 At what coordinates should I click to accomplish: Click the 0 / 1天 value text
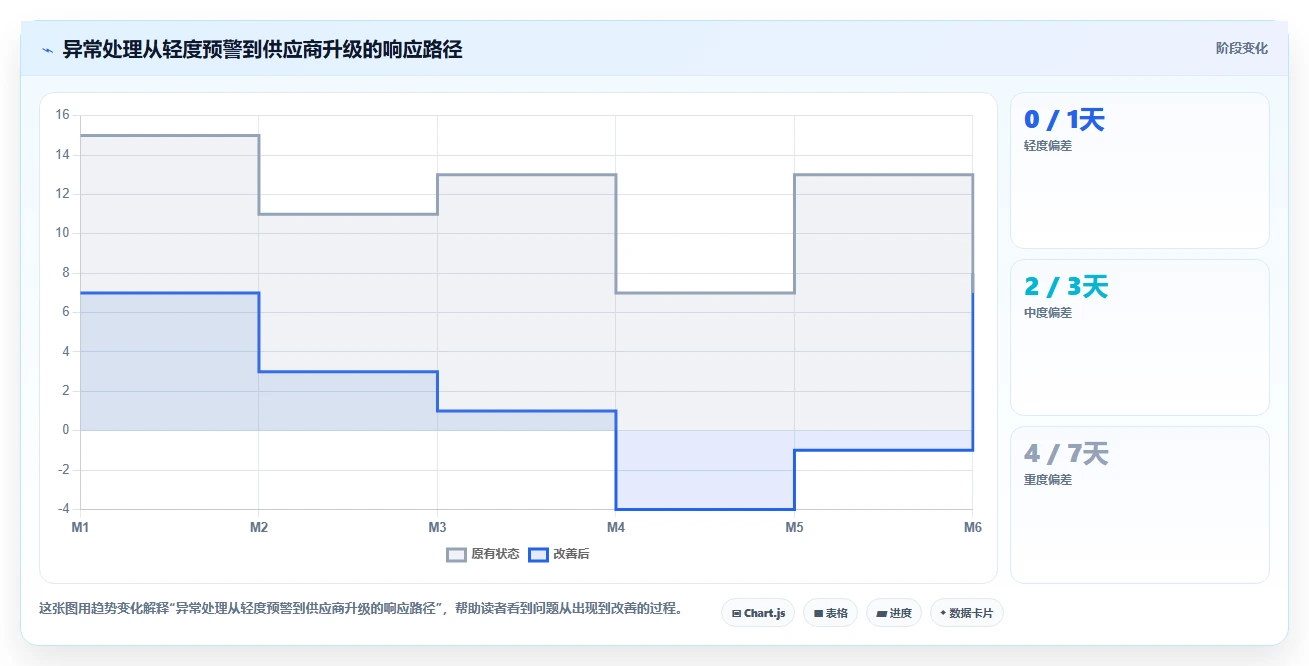[1064, 121]
